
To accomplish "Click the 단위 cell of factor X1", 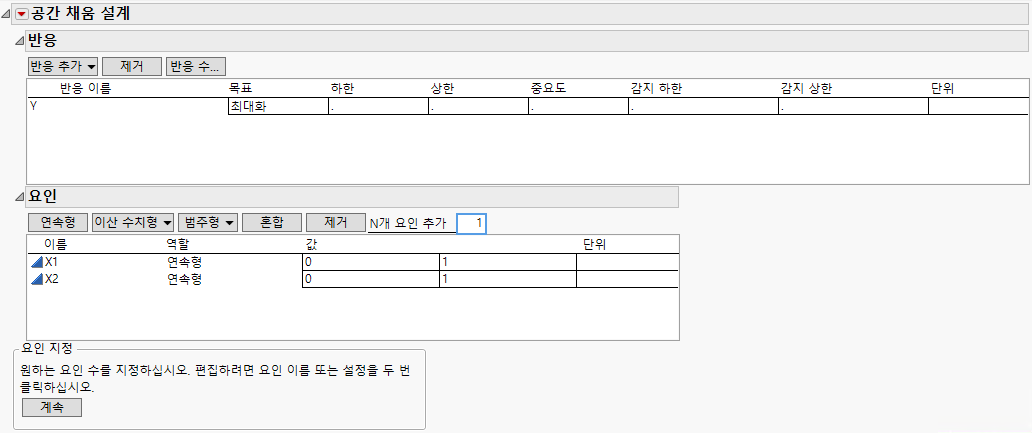I will pyautogui.click(x=627, y=262).
